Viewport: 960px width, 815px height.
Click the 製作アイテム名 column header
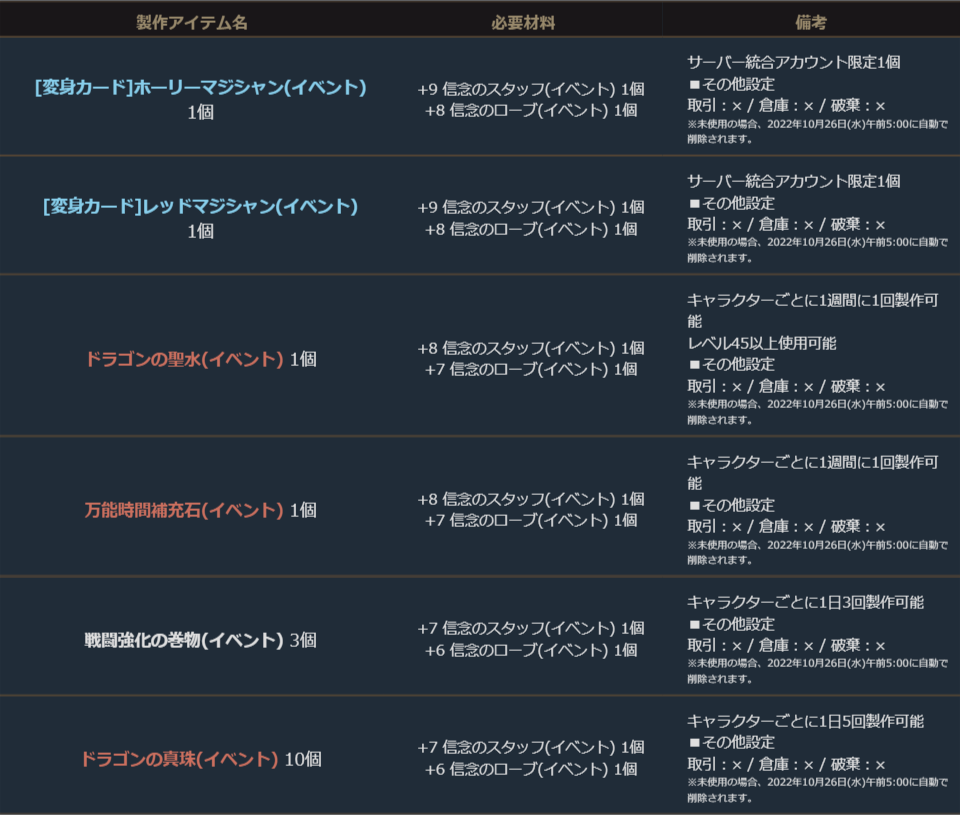[x=192, y=22]
